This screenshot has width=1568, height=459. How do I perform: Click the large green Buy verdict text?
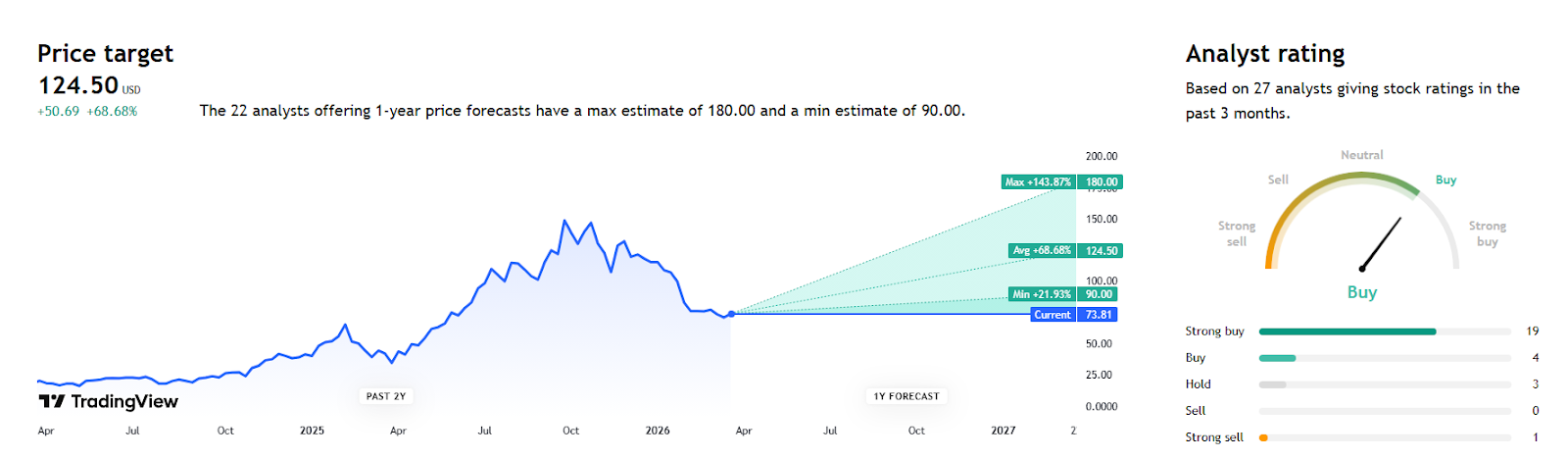pos(1361,292)
